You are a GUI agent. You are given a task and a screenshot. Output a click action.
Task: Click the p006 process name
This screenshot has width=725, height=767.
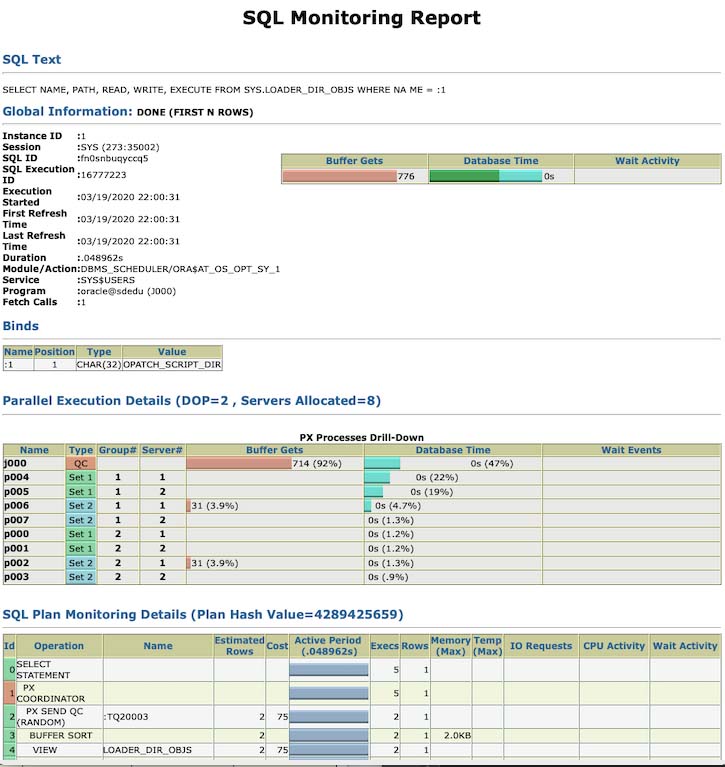17,506
